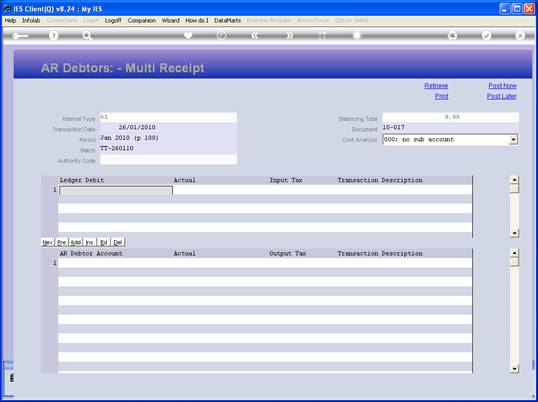Image resolution: width=538 pixels, height=402 pixels.
Task: Click the heart favorites icon
Action: click(188, 35)
